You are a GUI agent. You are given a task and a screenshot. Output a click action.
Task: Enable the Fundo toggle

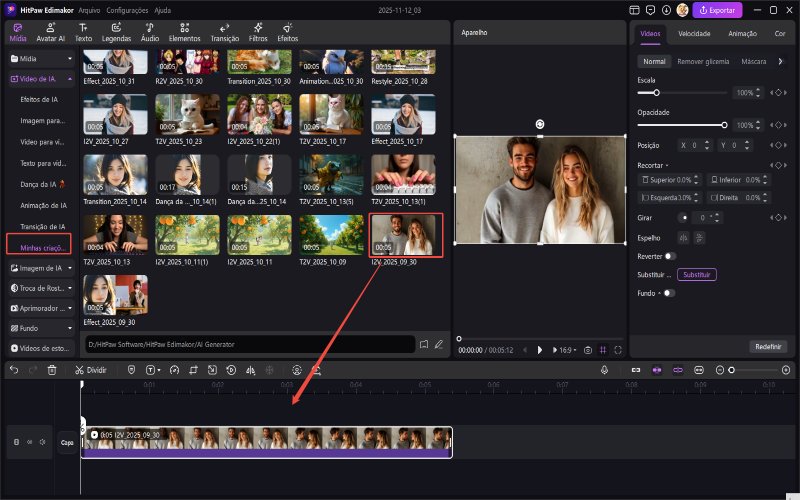(668, 293)
